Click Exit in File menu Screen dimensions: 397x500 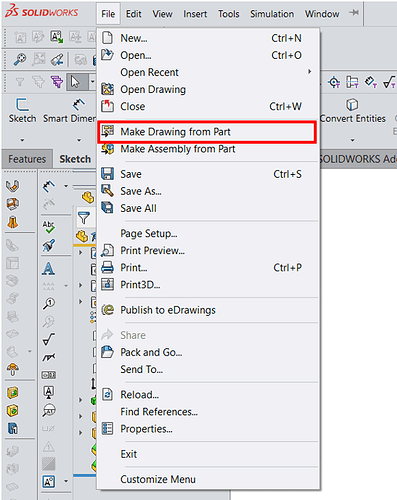tap(207, 454)
